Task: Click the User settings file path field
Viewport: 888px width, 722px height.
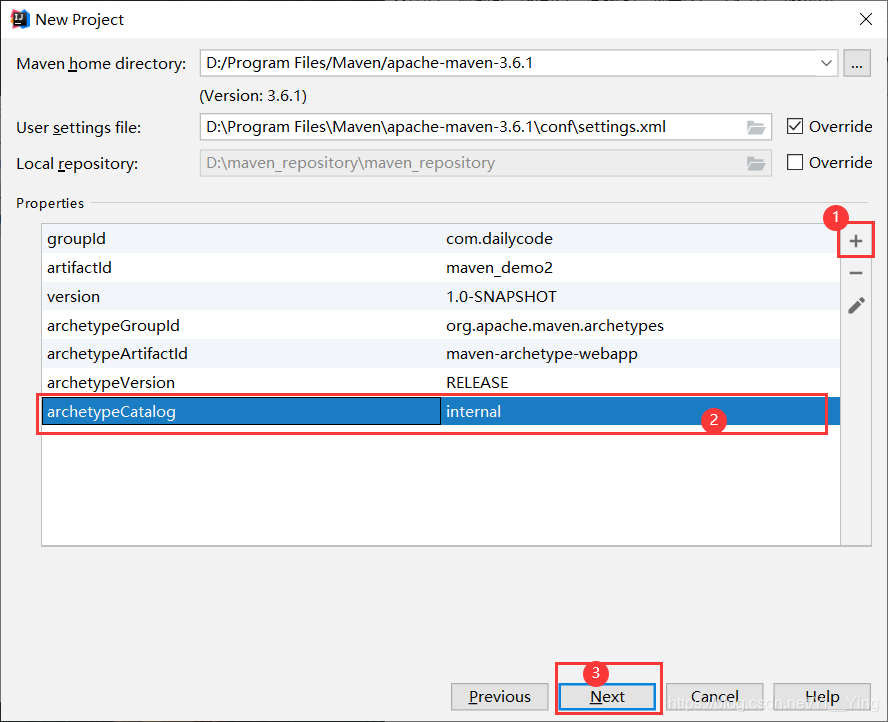Action: pos(485,127)
